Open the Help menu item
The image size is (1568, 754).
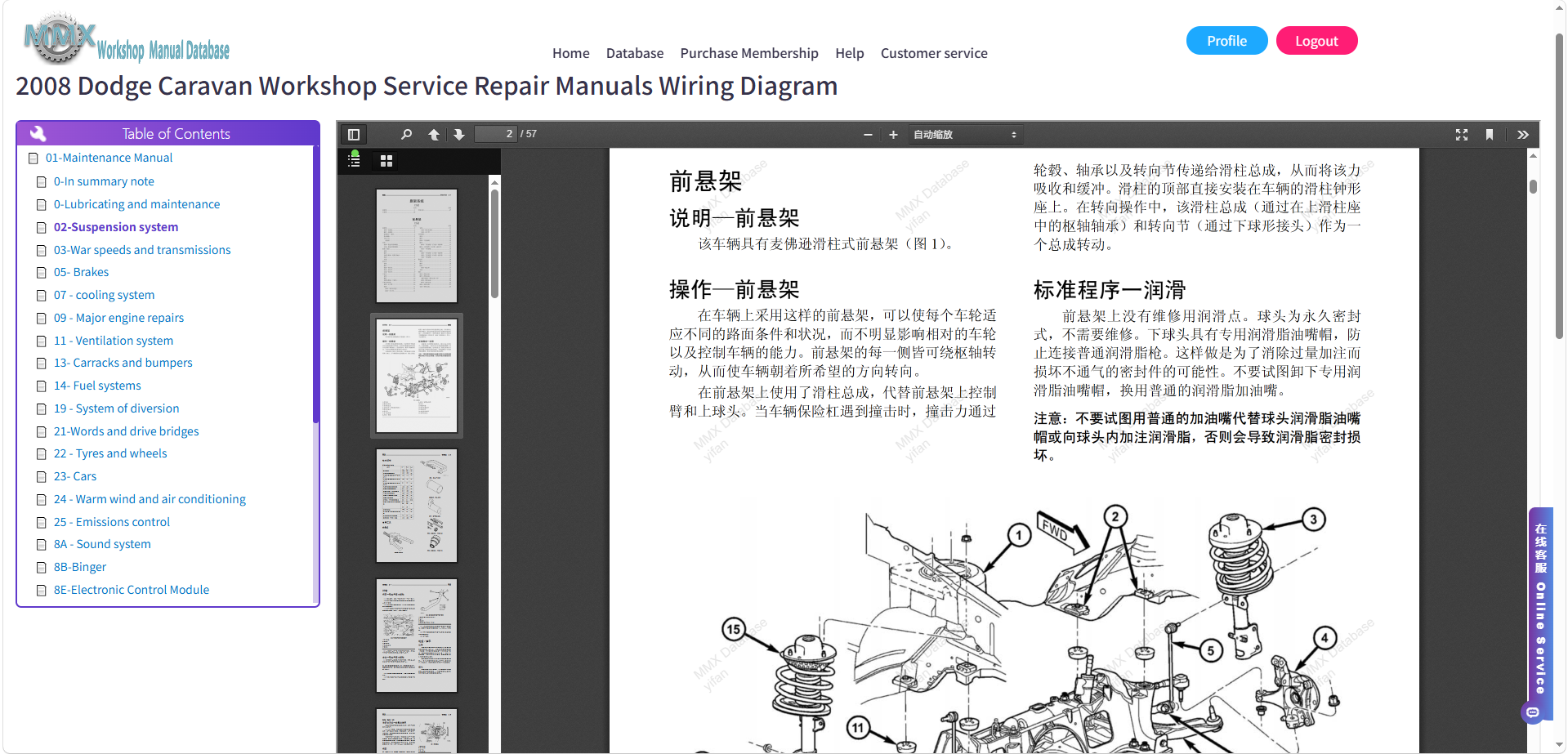[x=850, y=53]
